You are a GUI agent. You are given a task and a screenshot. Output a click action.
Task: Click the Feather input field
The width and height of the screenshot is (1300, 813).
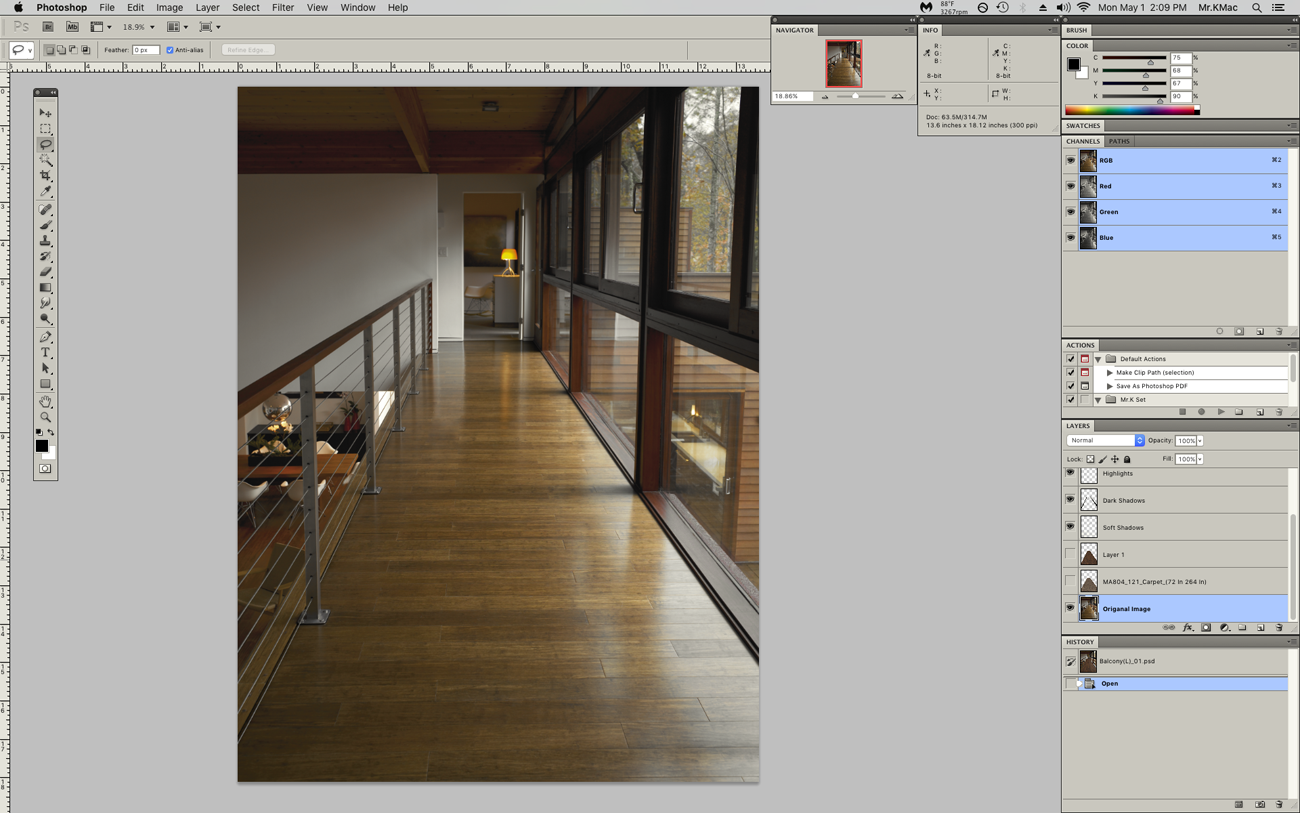pyautogui.click(x=146, y=50)
